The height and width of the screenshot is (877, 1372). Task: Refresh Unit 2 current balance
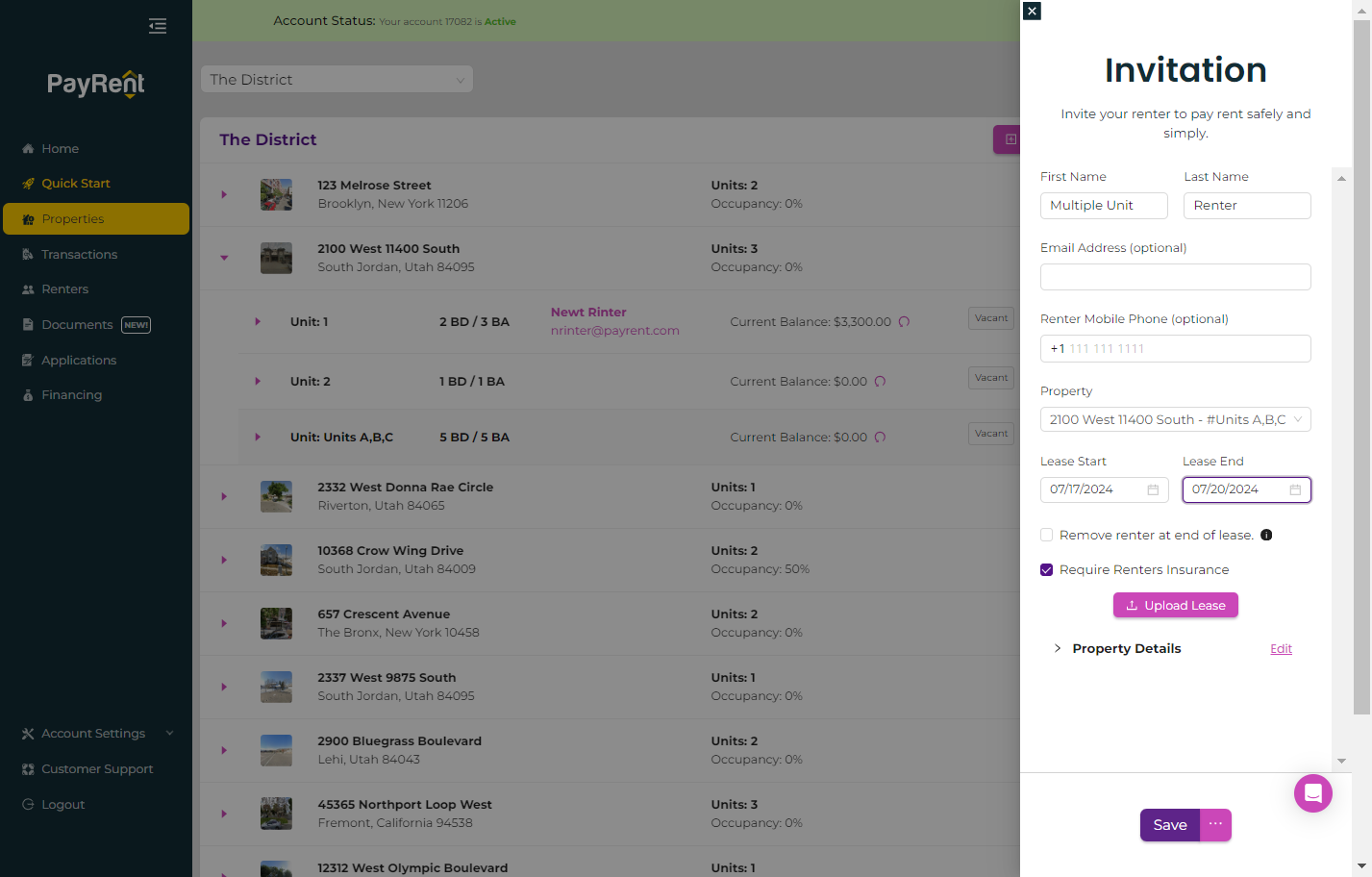pos(880,382)
